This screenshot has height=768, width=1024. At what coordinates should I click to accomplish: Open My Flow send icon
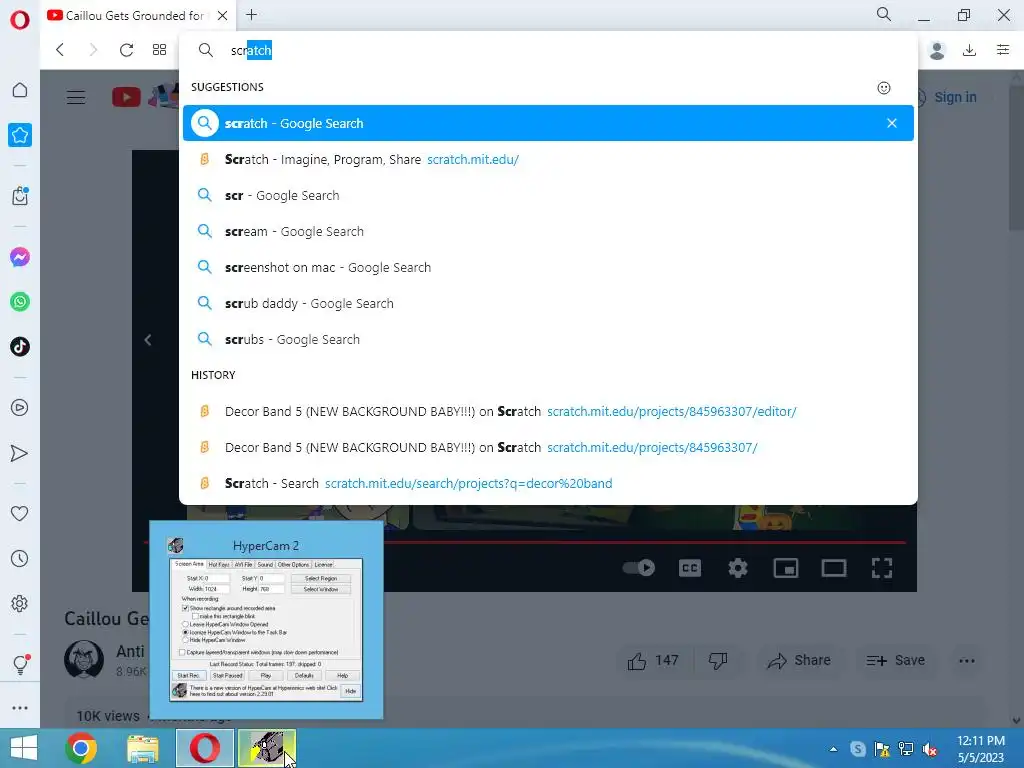click(x=20, y=453)
